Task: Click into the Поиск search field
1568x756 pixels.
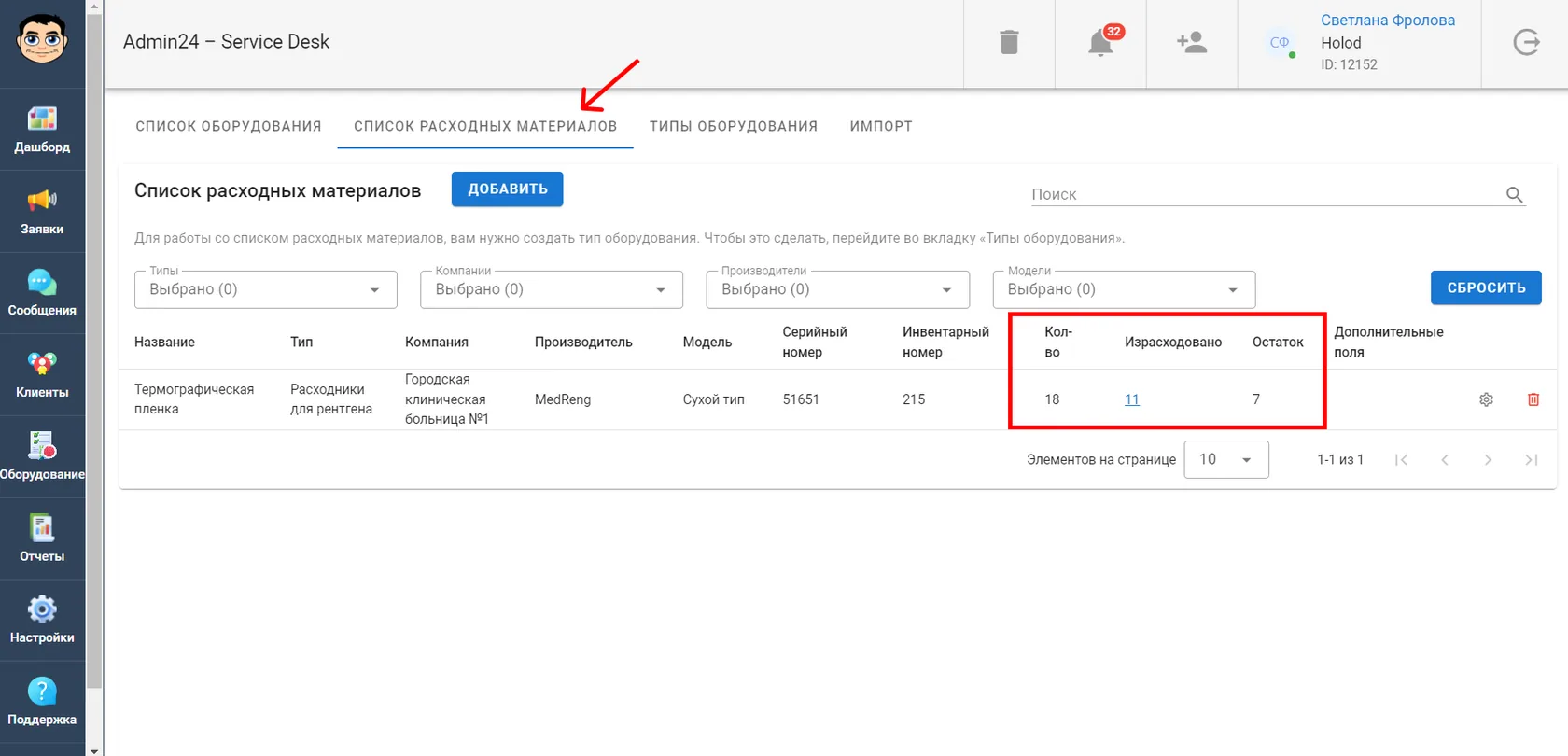Action: click(1266, 194)
